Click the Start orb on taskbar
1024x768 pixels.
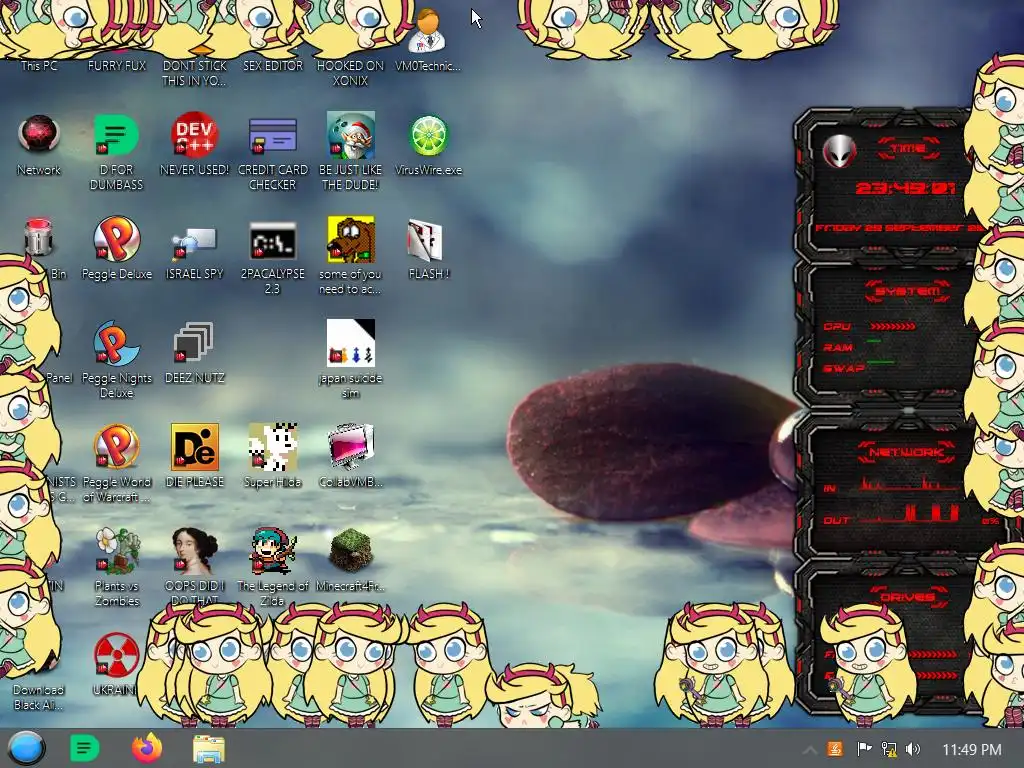(26, 748)
